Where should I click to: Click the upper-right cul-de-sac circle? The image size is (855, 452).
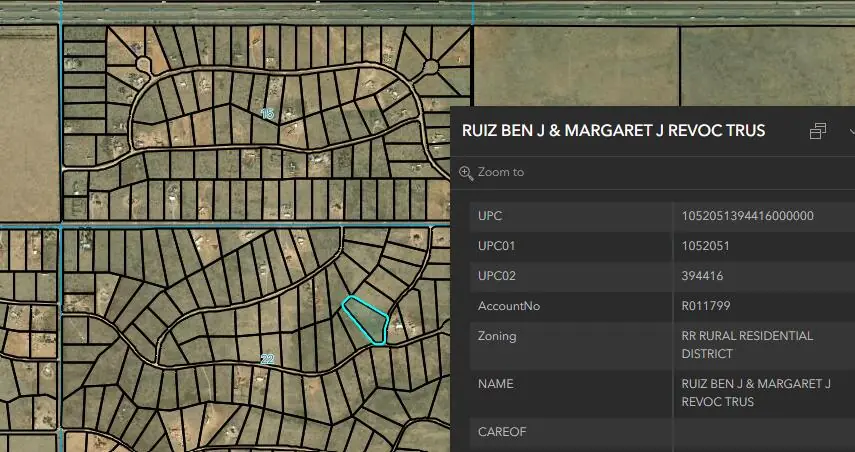coord(430,67)
